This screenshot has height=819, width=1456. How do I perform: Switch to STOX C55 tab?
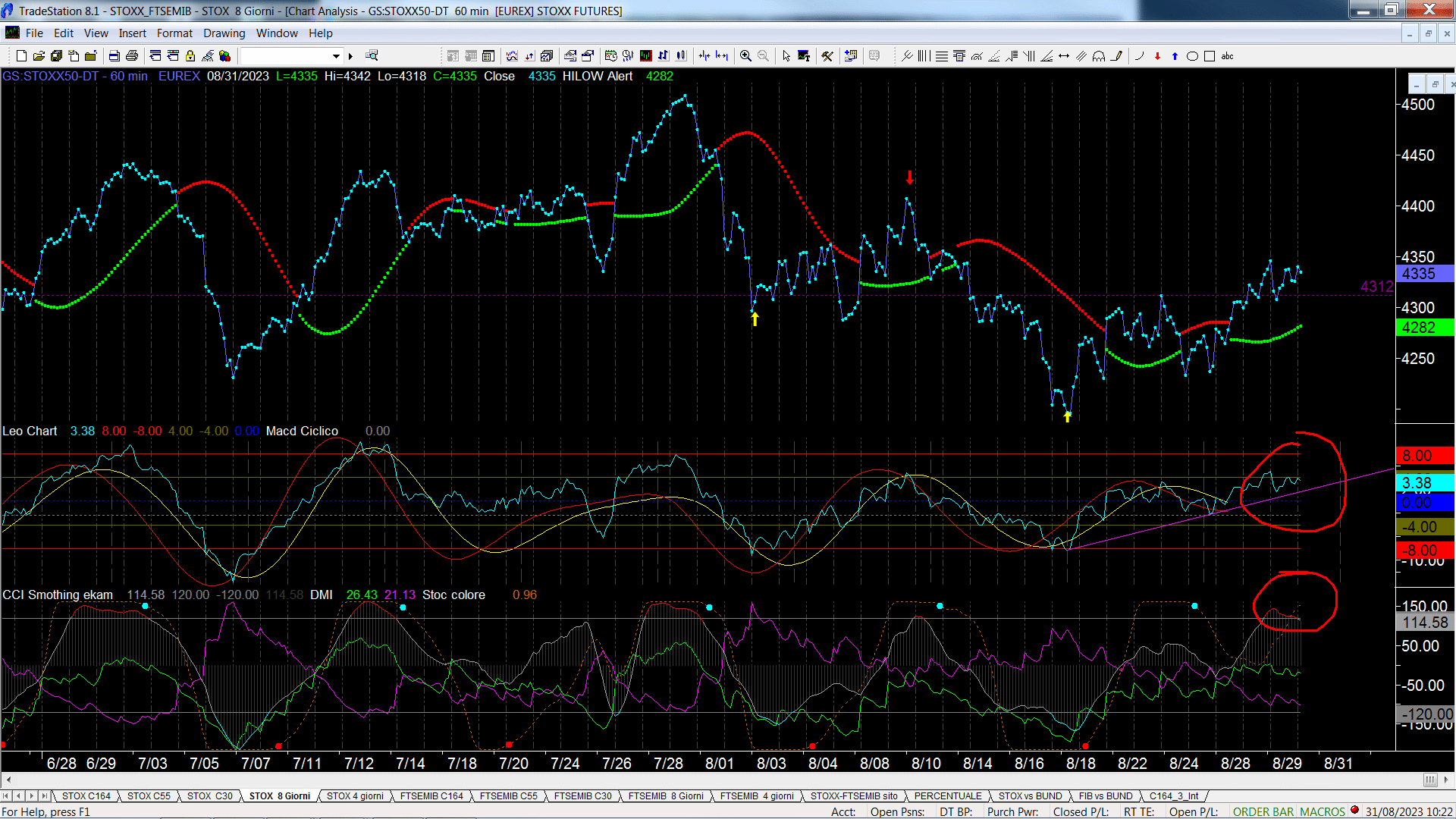pyautogui.click(x=149, y=796)
